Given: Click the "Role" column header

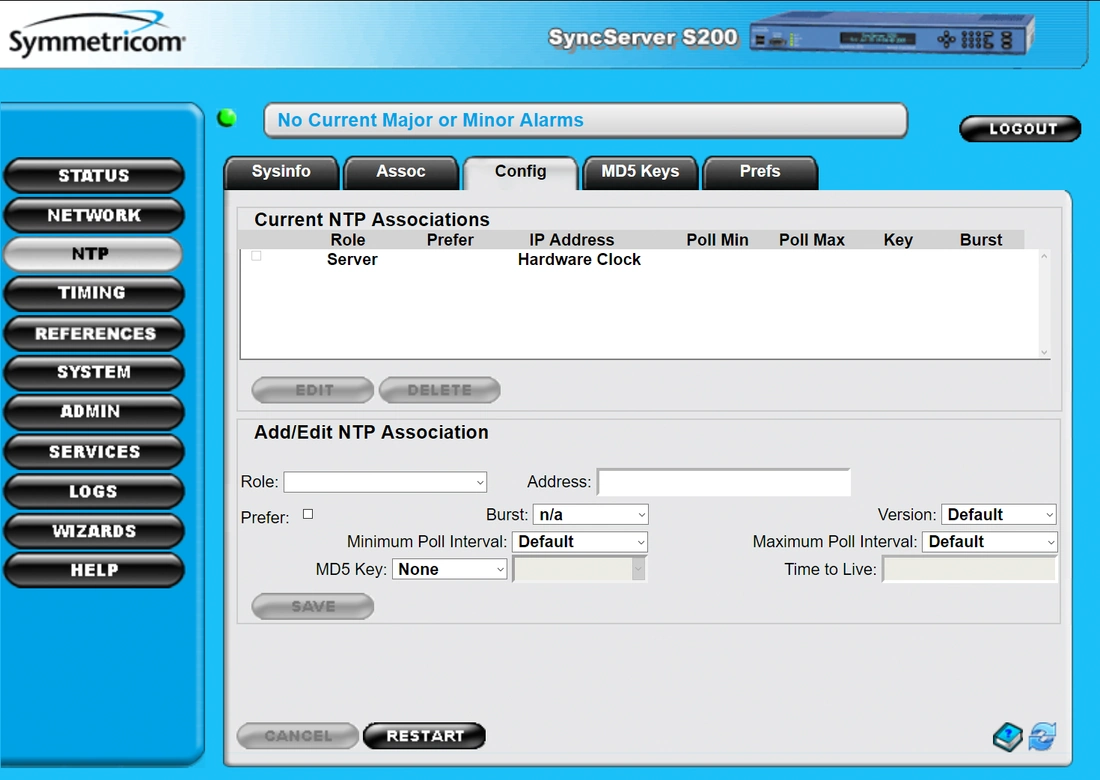Looking at the screenshot, I should pyautogui.click(x=347, y=240).
